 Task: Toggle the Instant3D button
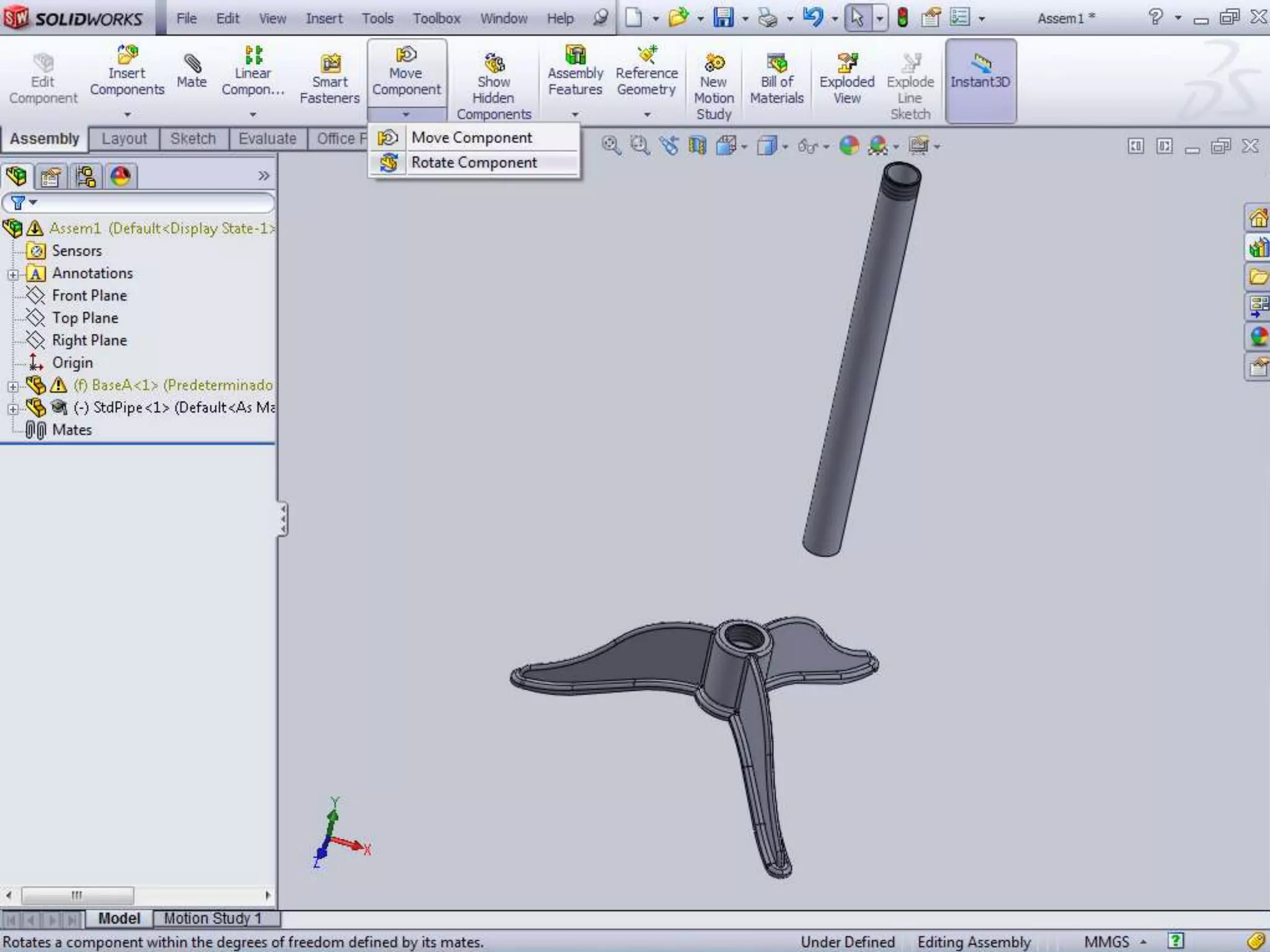click(x=980, y=79)
